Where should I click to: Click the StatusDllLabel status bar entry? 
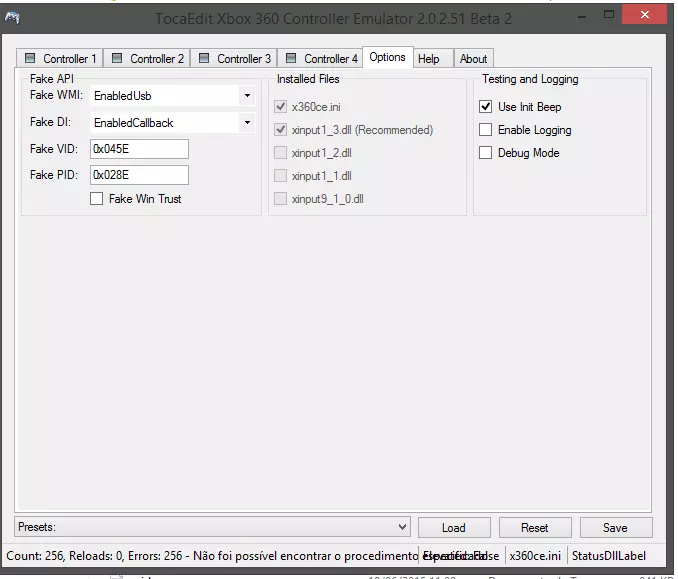pyautogui.click(x=609, y=556)
